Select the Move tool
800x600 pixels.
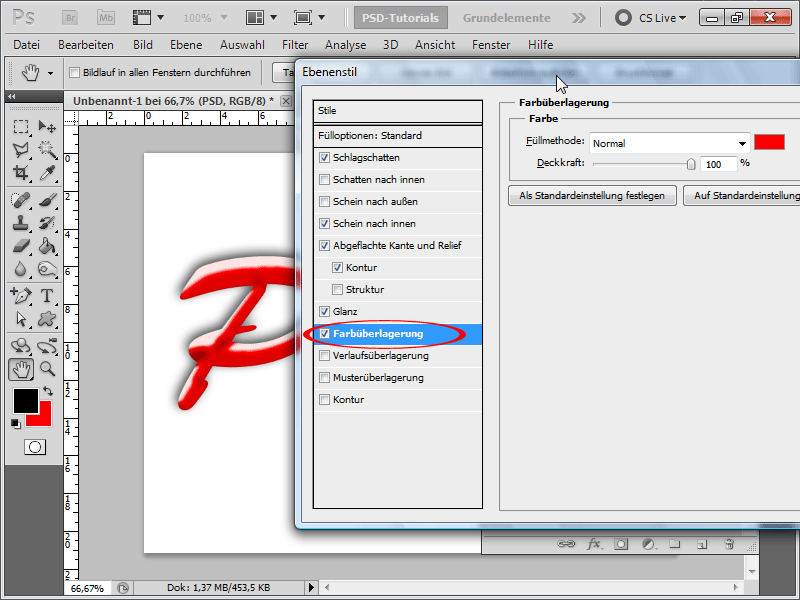[x=47, y=126]
